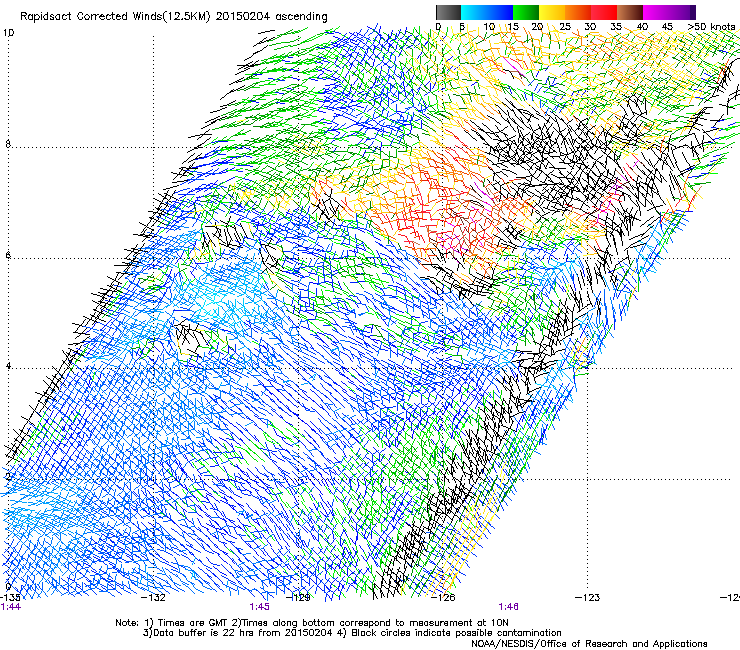Click the latitude label '2' on left axis
This screenshot has width=740, height=650.
coord(8,476)
